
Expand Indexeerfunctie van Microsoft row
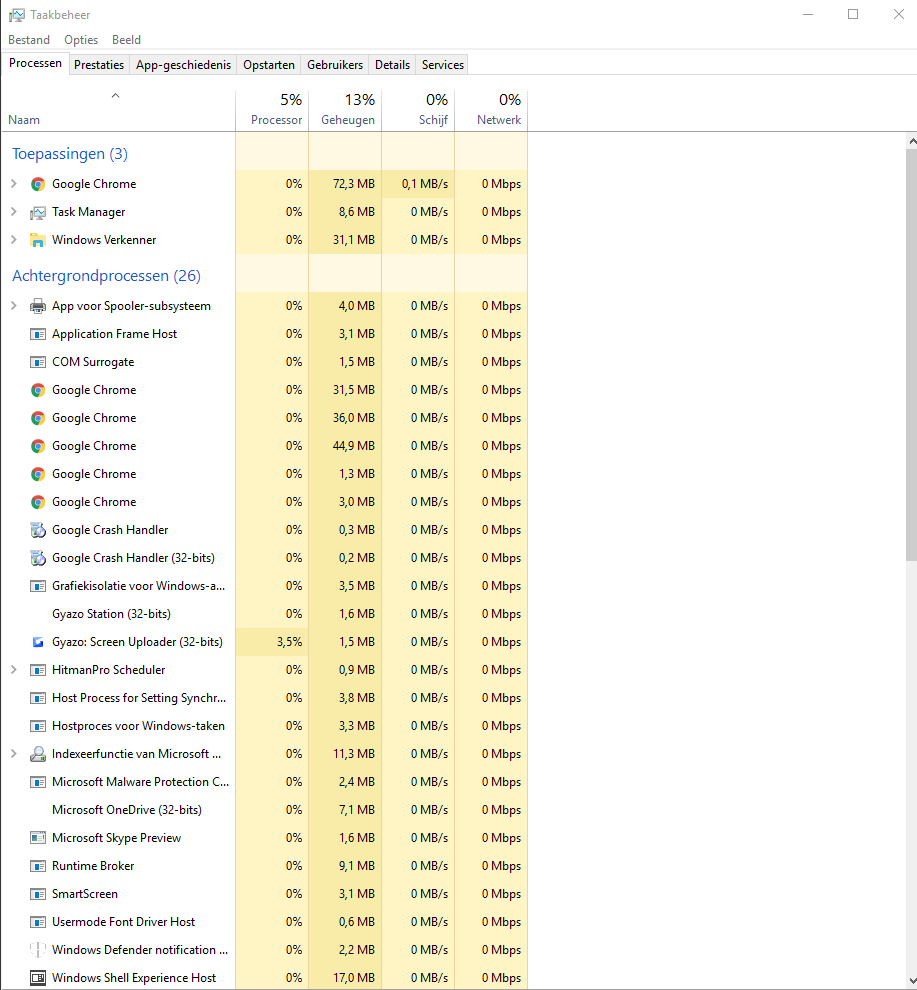pyautogui.click(x=14, y=754)
